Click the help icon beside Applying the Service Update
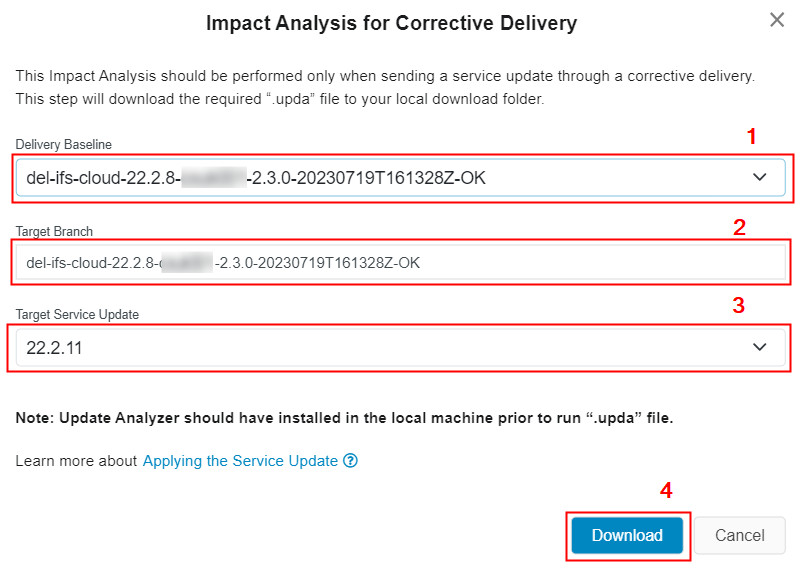The height and width of the screenshot is (582, 801). pos(350,461)
